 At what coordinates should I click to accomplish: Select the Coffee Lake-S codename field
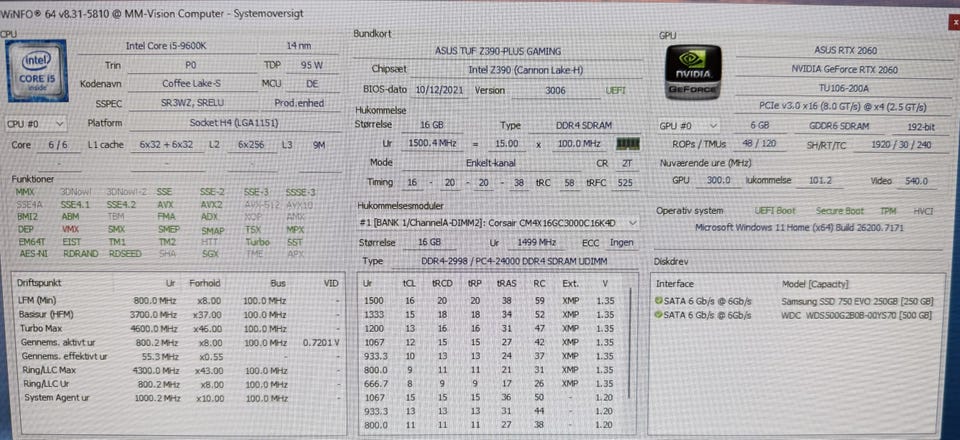tap(192, 84)
